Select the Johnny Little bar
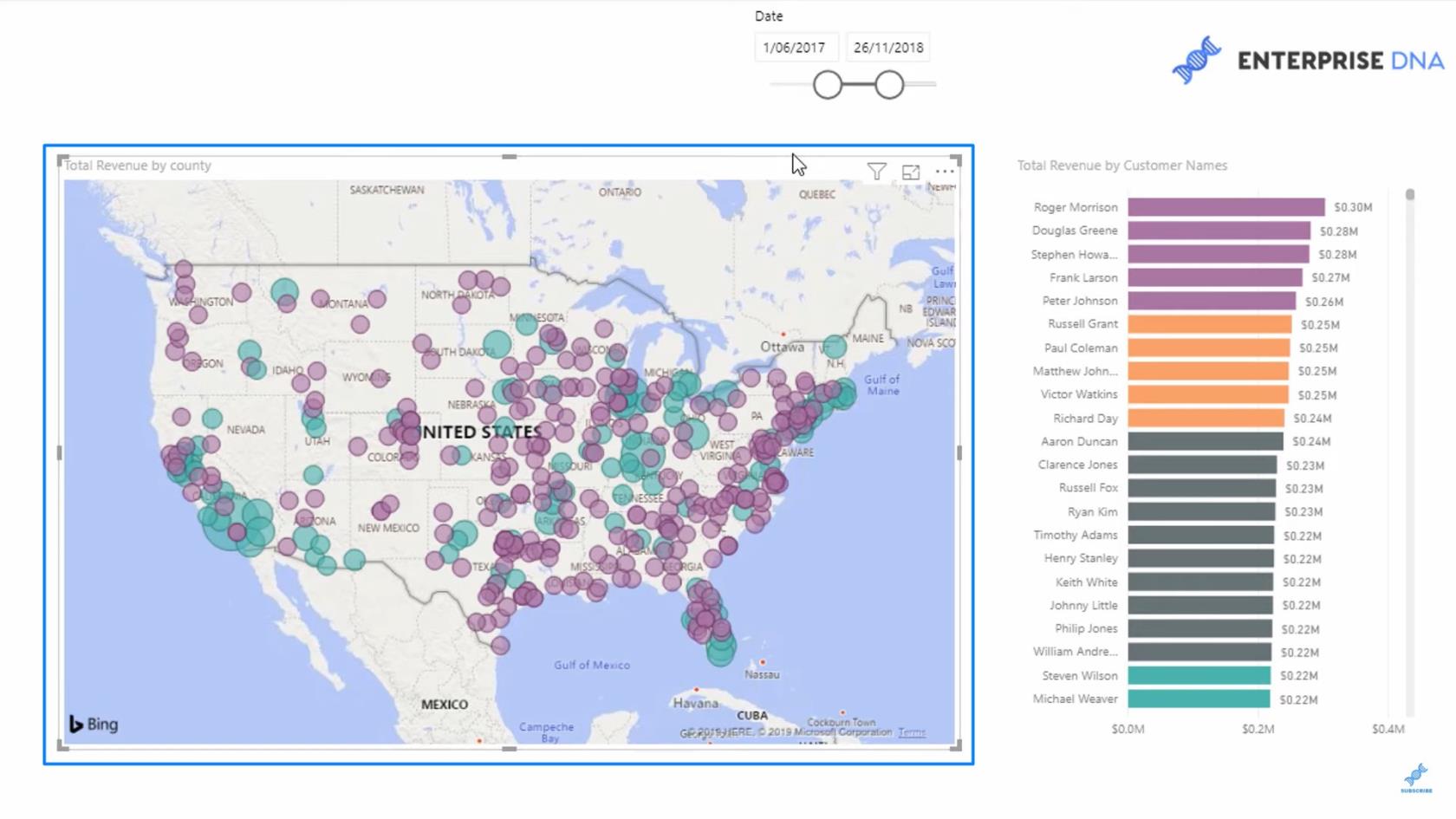Image resolution: width=1456 pixels, height=819 pixels. pyautogui.click(x=1200, y=605)
